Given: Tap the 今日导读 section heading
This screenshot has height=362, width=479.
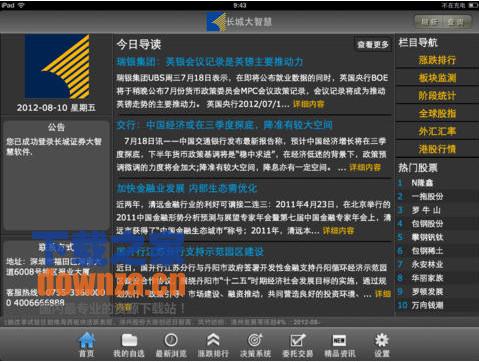Looking at the screenshot, I should 139,44.
